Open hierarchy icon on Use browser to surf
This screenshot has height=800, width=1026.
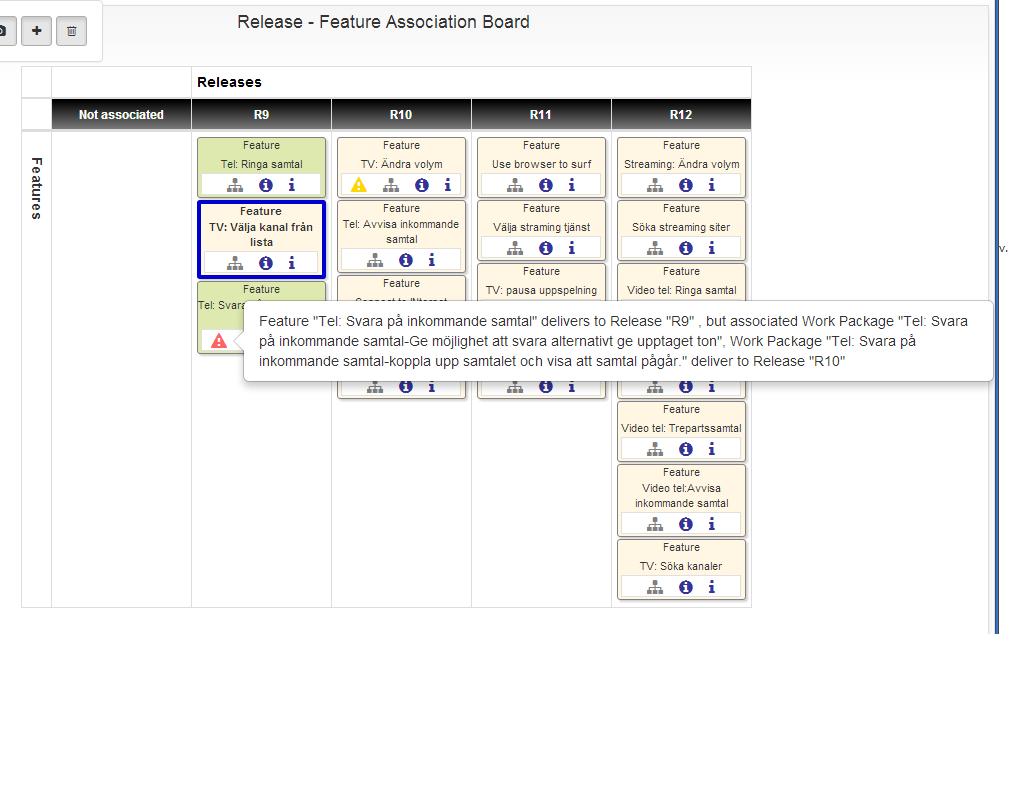pos(515,185)
